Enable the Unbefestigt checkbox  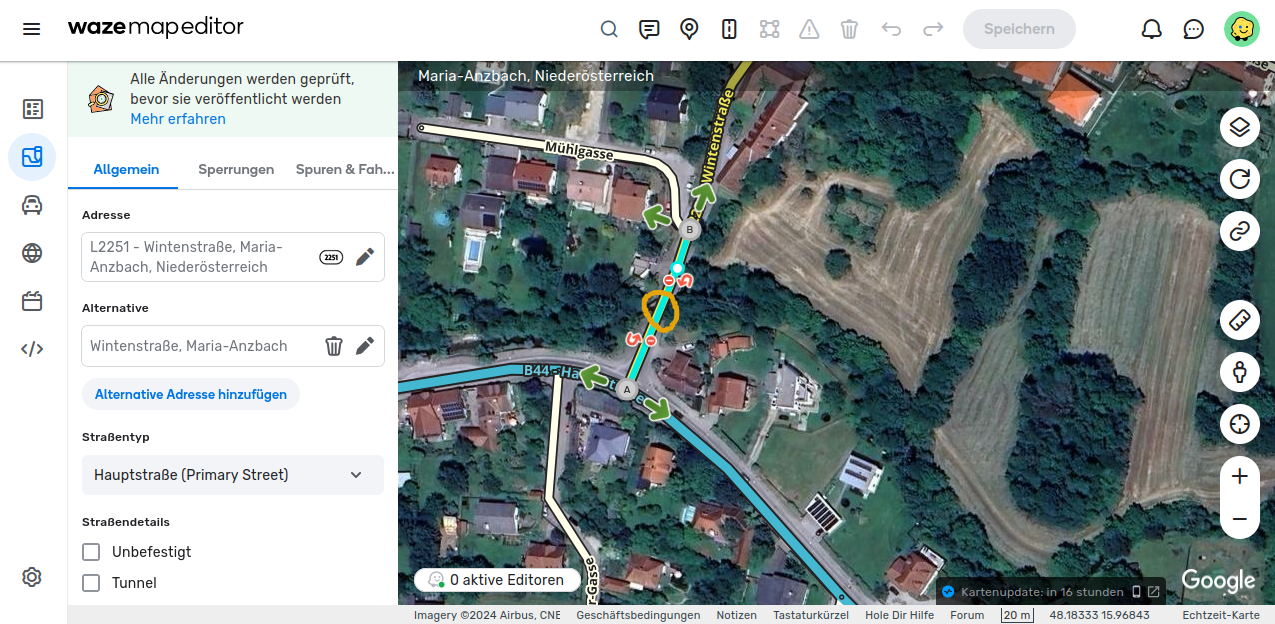[x=91, y=552]
